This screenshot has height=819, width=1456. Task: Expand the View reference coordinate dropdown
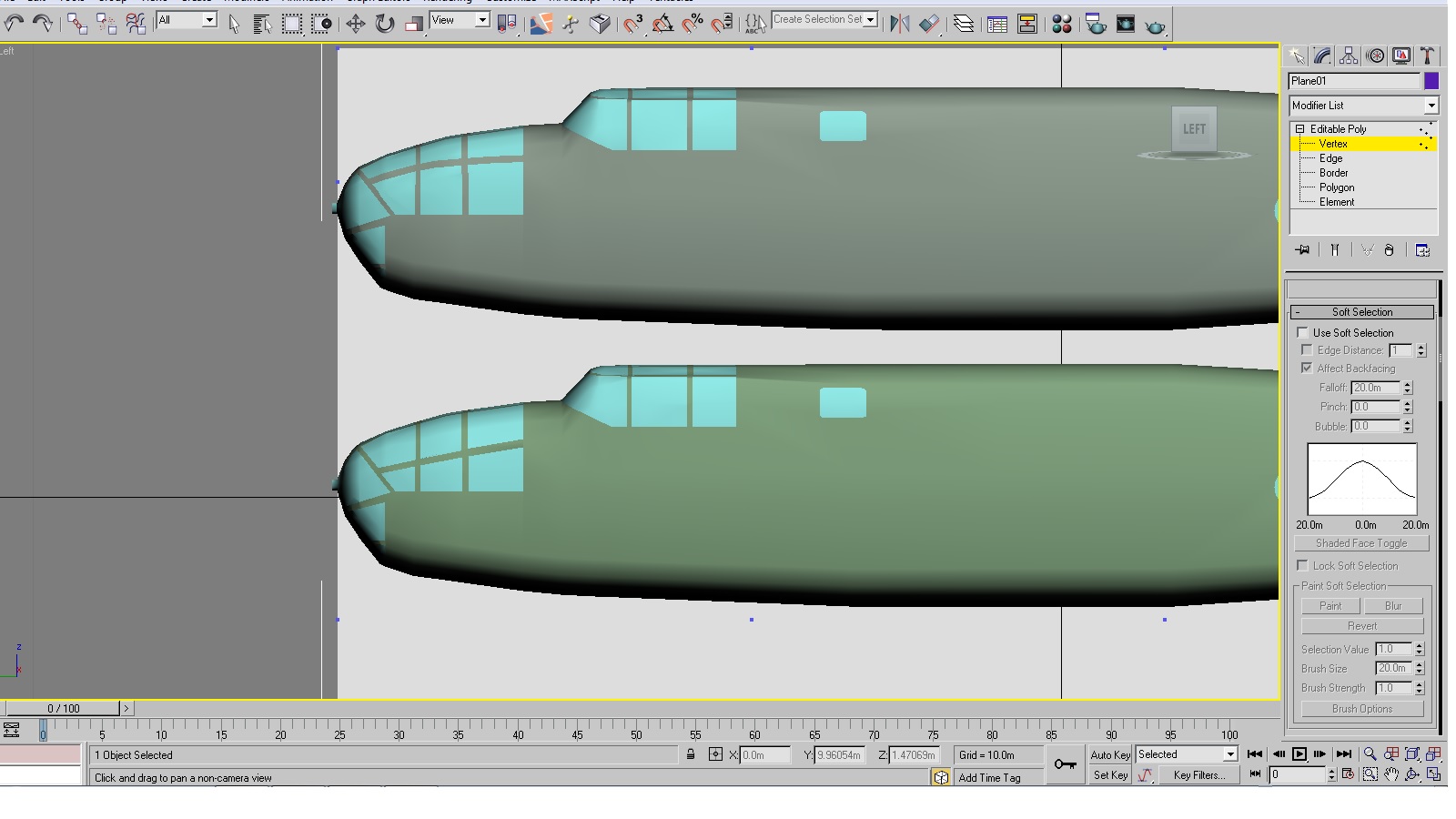click(x=460, y=20)
